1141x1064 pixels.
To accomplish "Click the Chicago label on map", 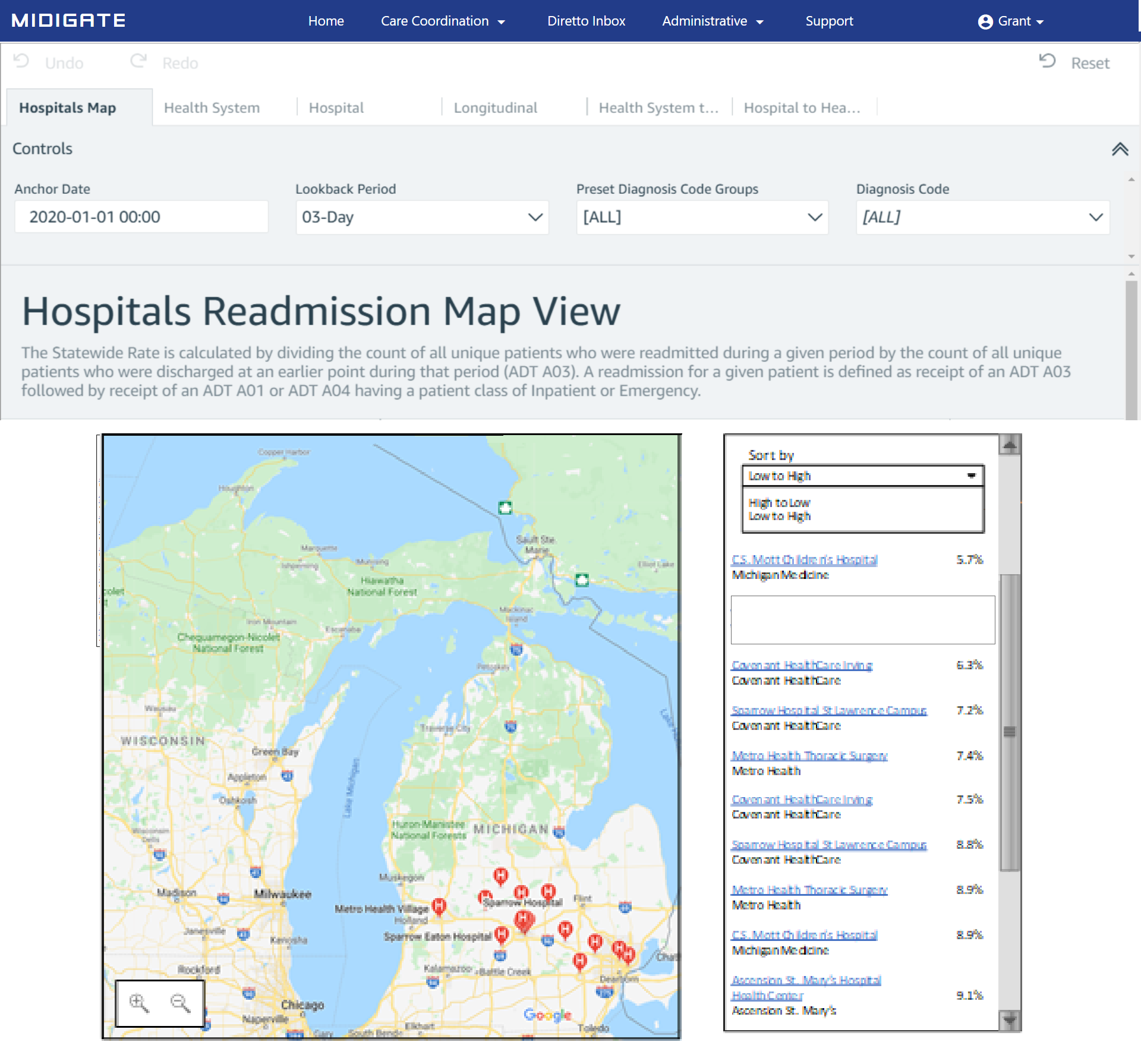I will 302,1005.
